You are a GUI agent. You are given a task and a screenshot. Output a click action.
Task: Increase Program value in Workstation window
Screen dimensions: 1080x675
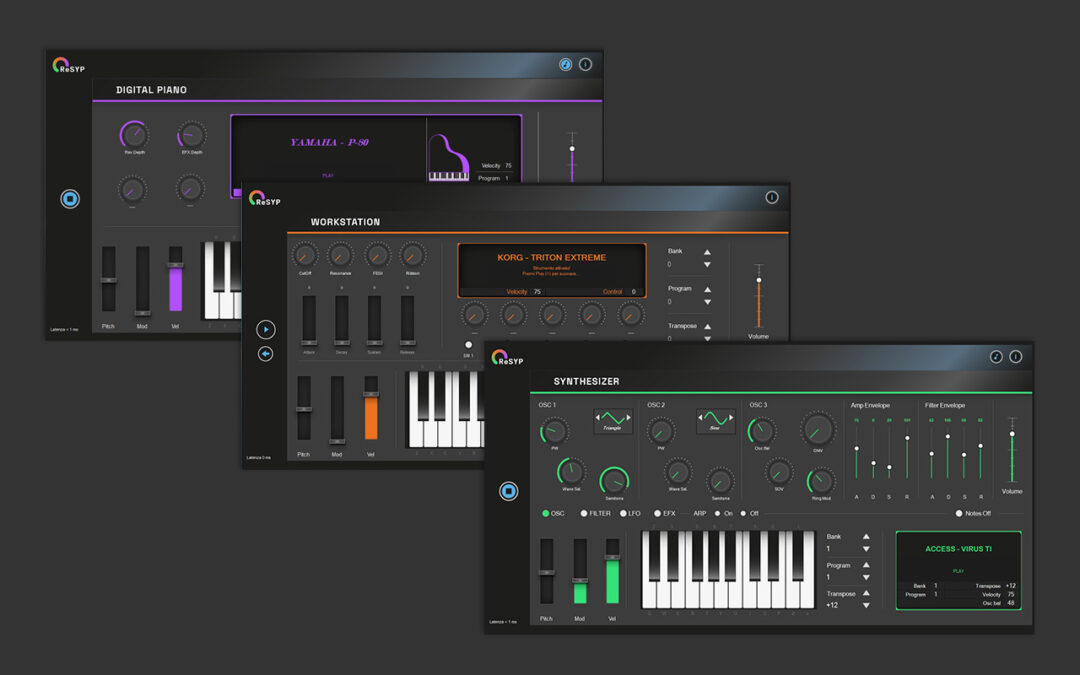click(707, 289)
